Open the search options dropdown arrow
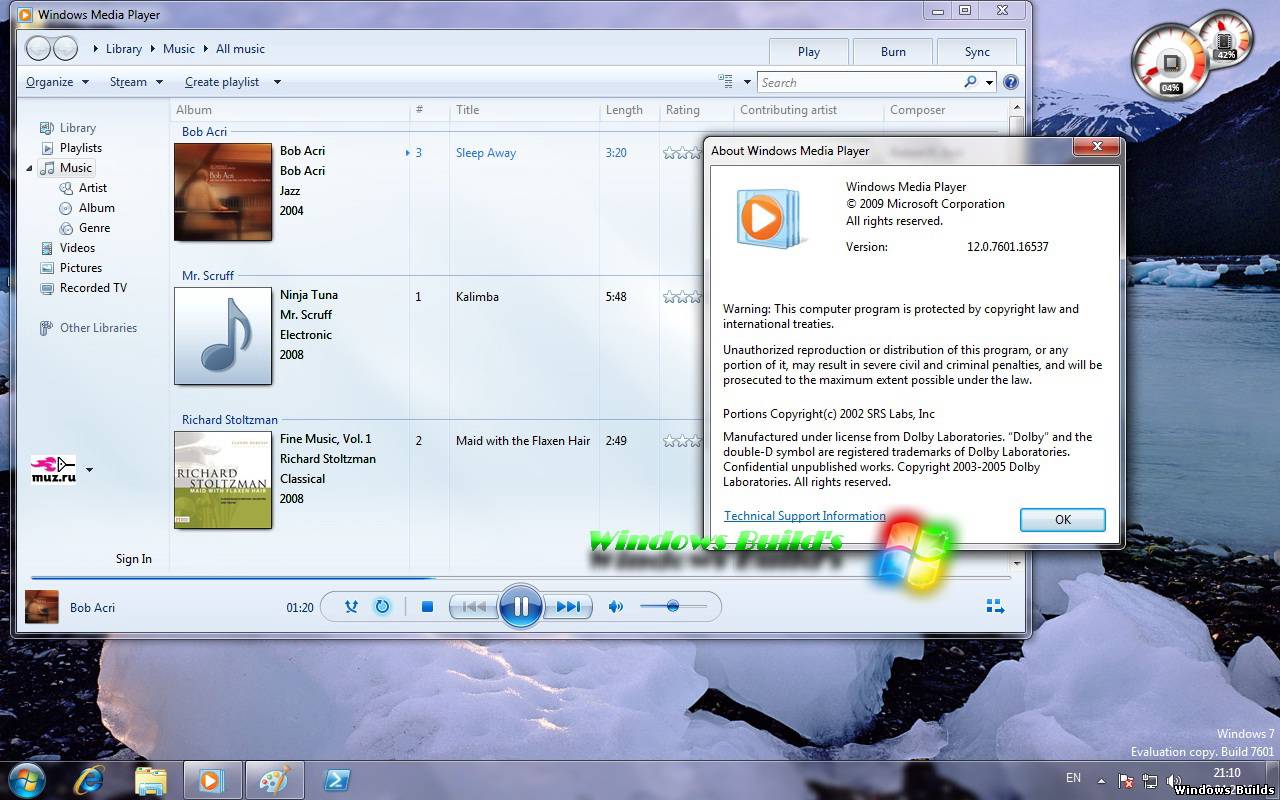 990,83
